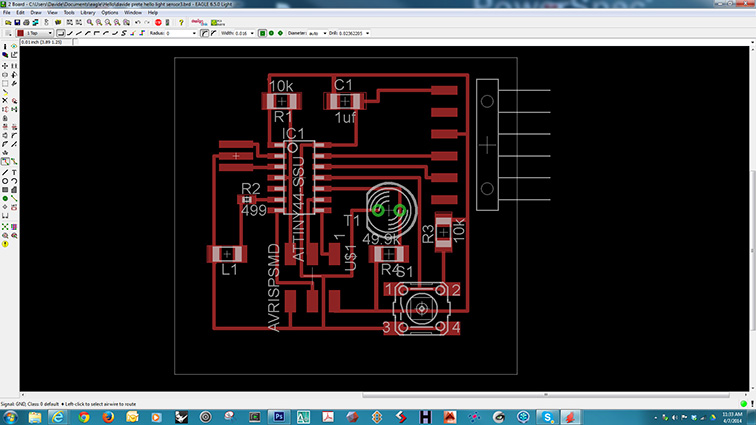
Task: Select the Smash tool
Action: pyautogui.click(x=5, y=135)
